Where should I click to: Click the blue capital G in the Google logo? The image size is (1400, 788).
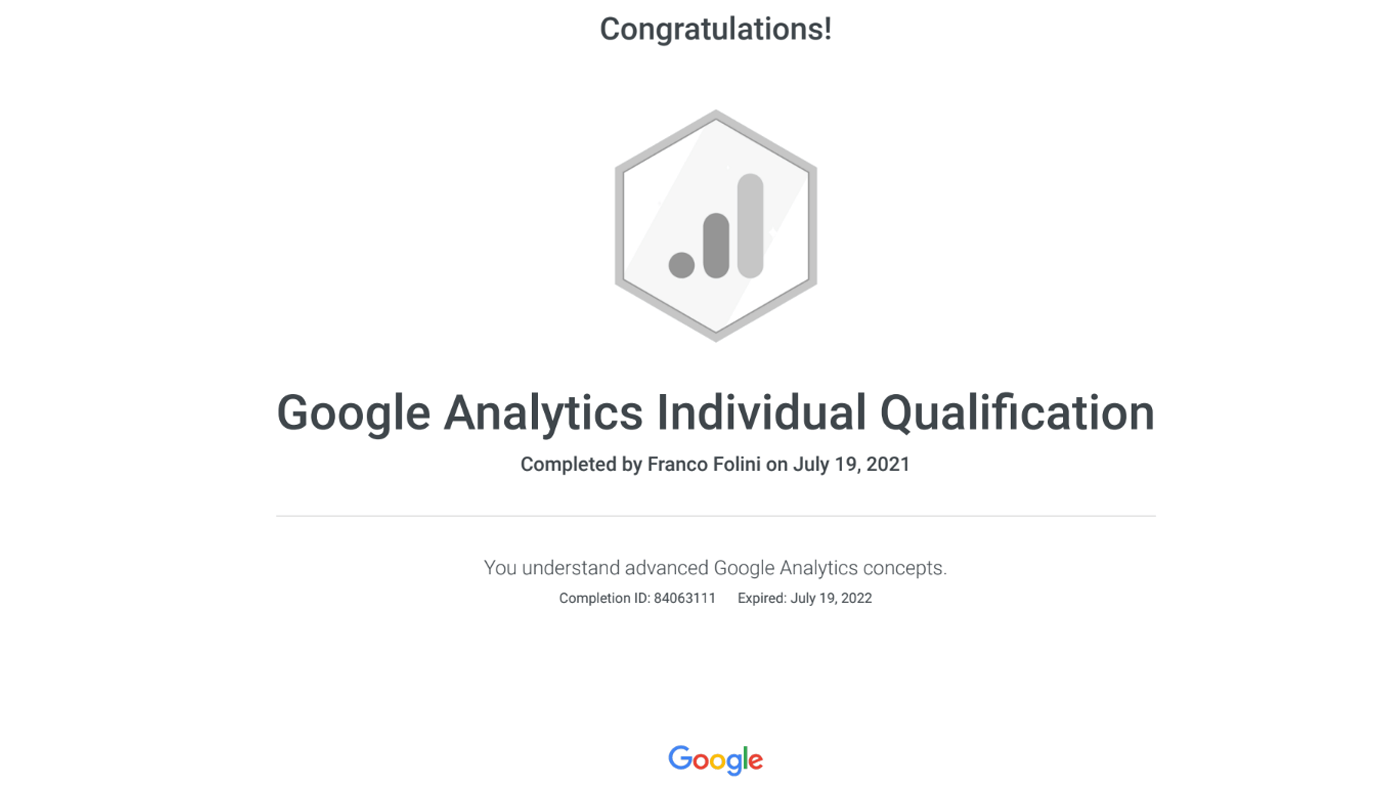[x=680, y=758]
